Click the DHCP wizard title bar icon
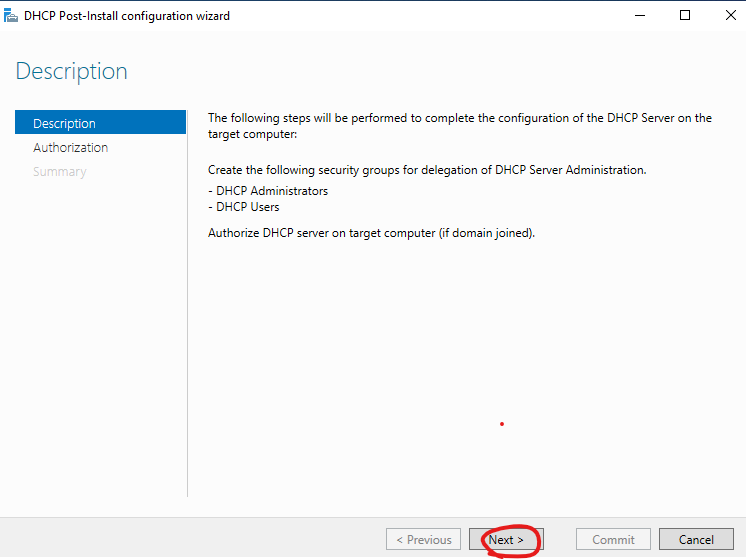 pos(10,16)
